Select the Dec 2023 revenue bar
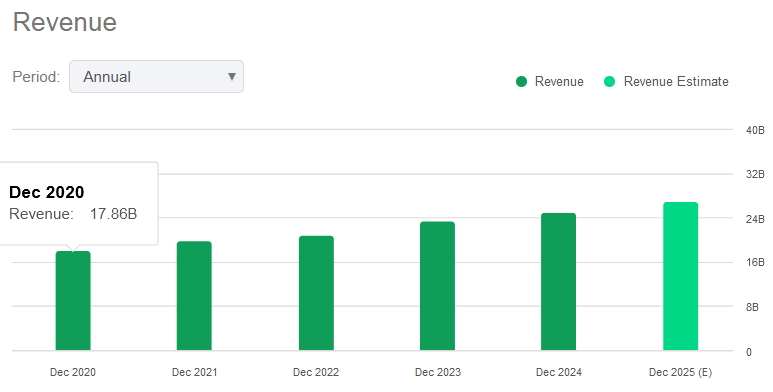Image resolution: width=773 pixels, height=392 pixels. pyautogui.click(x=437, y=286)
